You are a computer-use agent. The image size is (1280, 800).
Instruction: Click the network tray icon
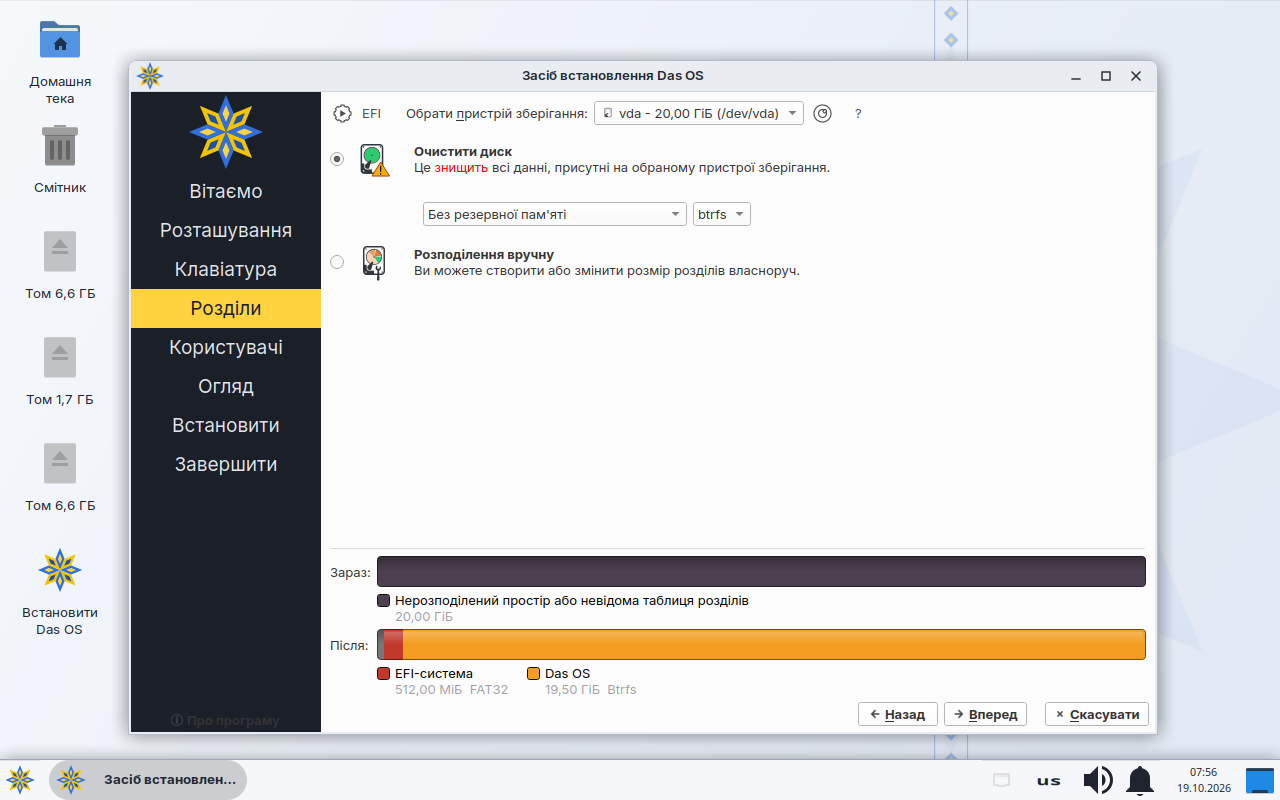click(1001, 780)
